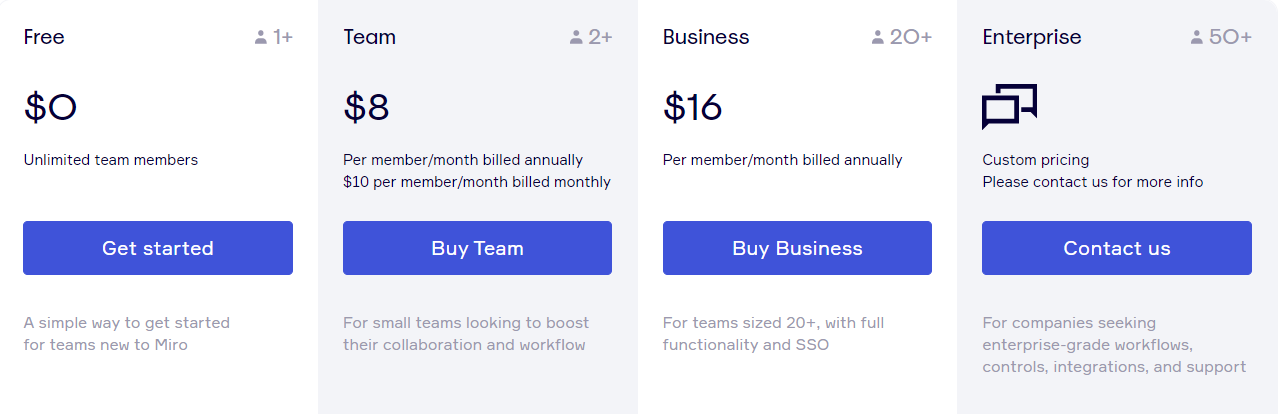The height and width of the screenshot is (414, 1280).
Task: Click the Unlimited team members text
Action: pyautogui.click(x=111, y=160)
